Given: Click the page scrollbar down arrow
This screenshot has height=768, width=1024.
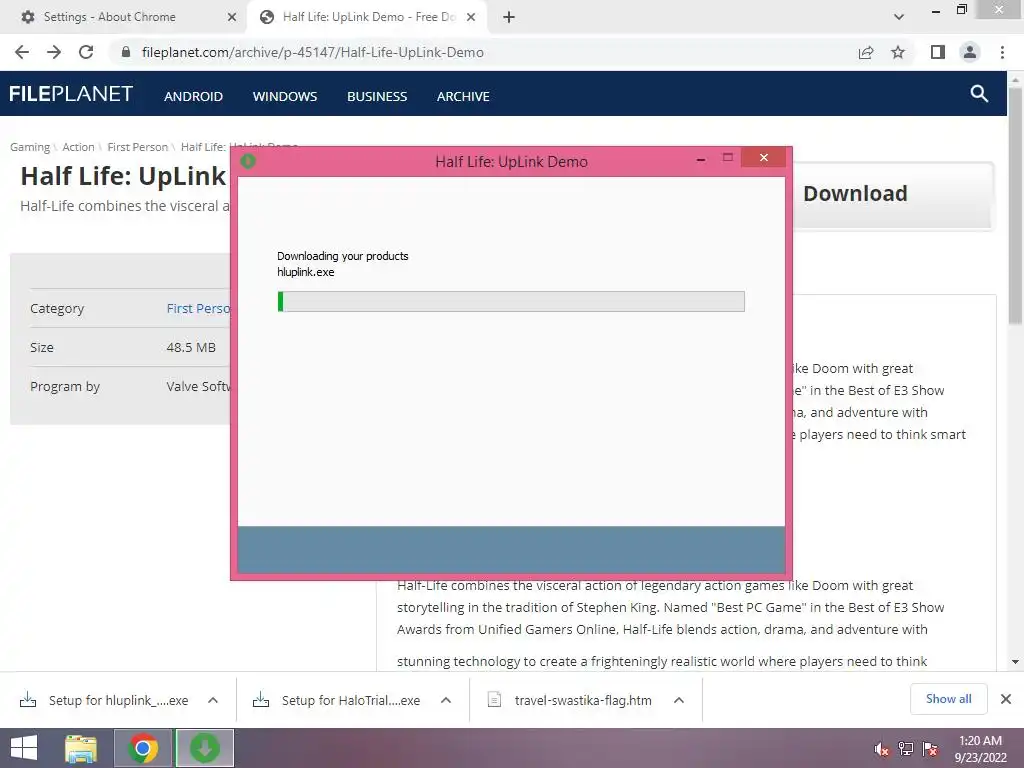Looking at the screenshot, I should point(1015,662).
